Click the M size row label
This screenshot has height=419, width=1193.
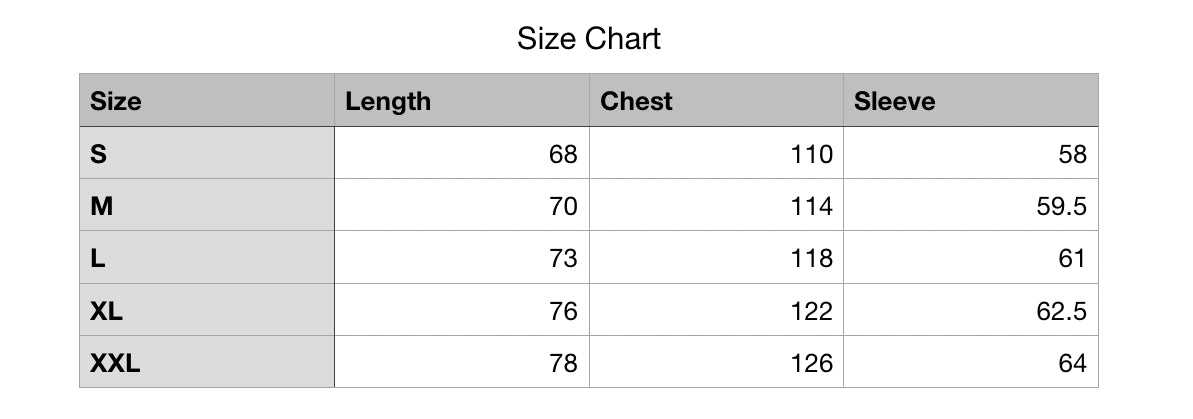[101, 206]
